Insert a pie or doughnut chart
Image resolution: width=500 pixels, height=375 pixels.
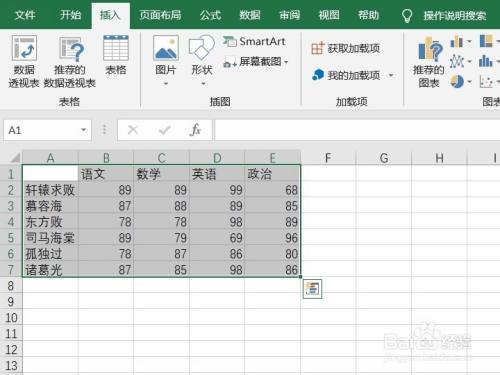click(457, 81)
